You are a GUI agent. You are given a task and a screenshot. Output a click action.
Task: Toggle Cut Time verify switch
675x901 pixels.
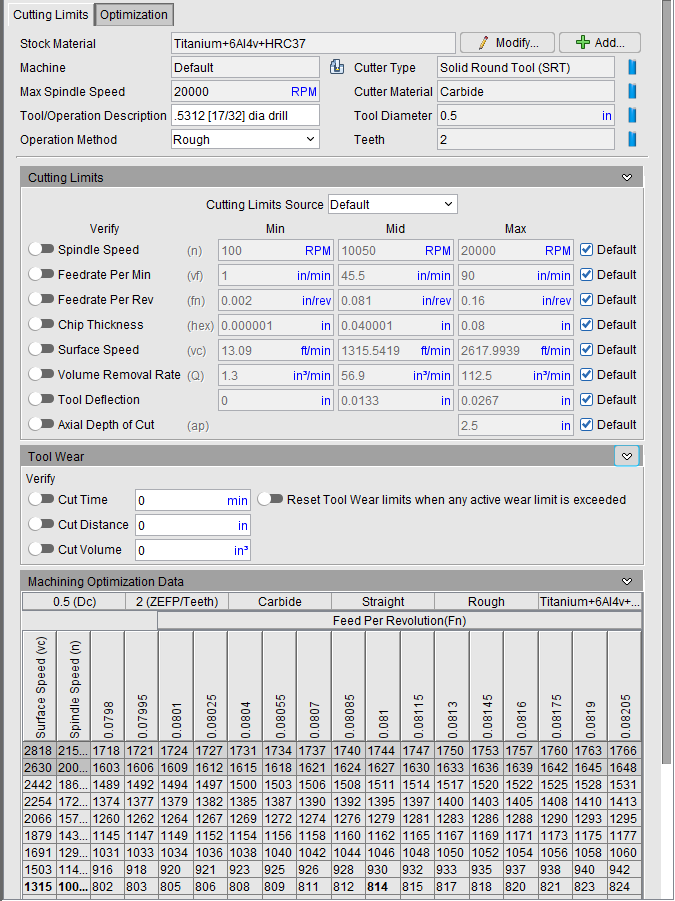tap(41, 499)
